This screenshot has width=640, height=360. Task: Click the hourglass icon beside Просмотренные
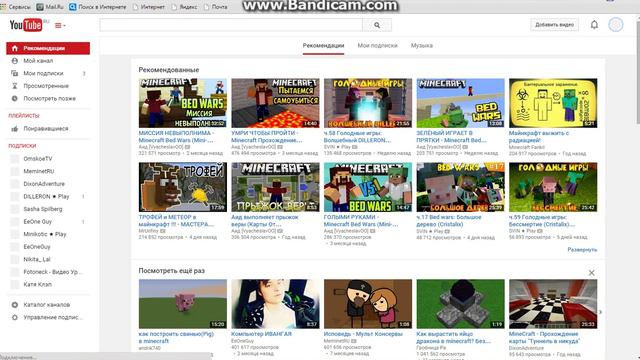(x=15, y=86)
